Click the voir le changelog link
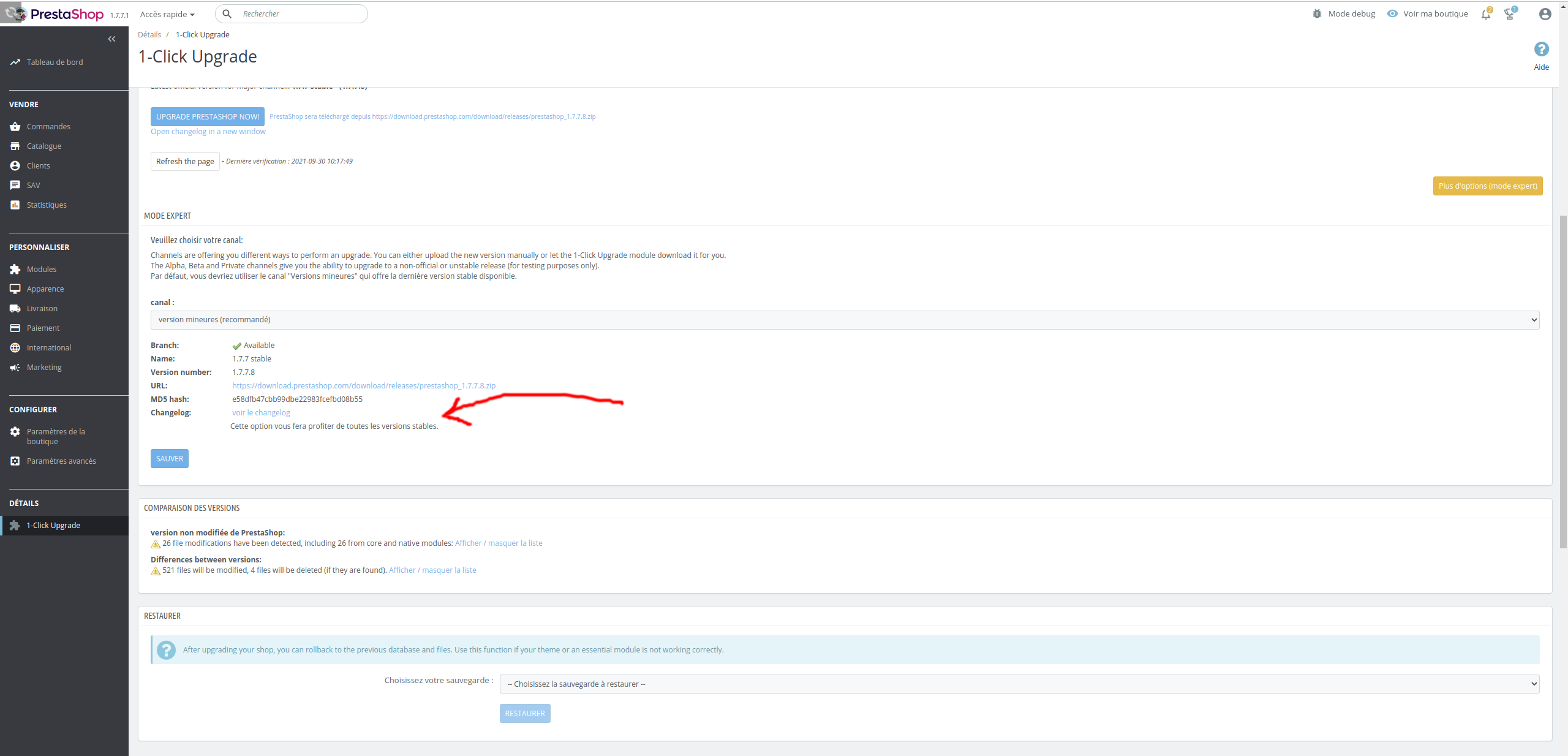 (x=261, y=413)
